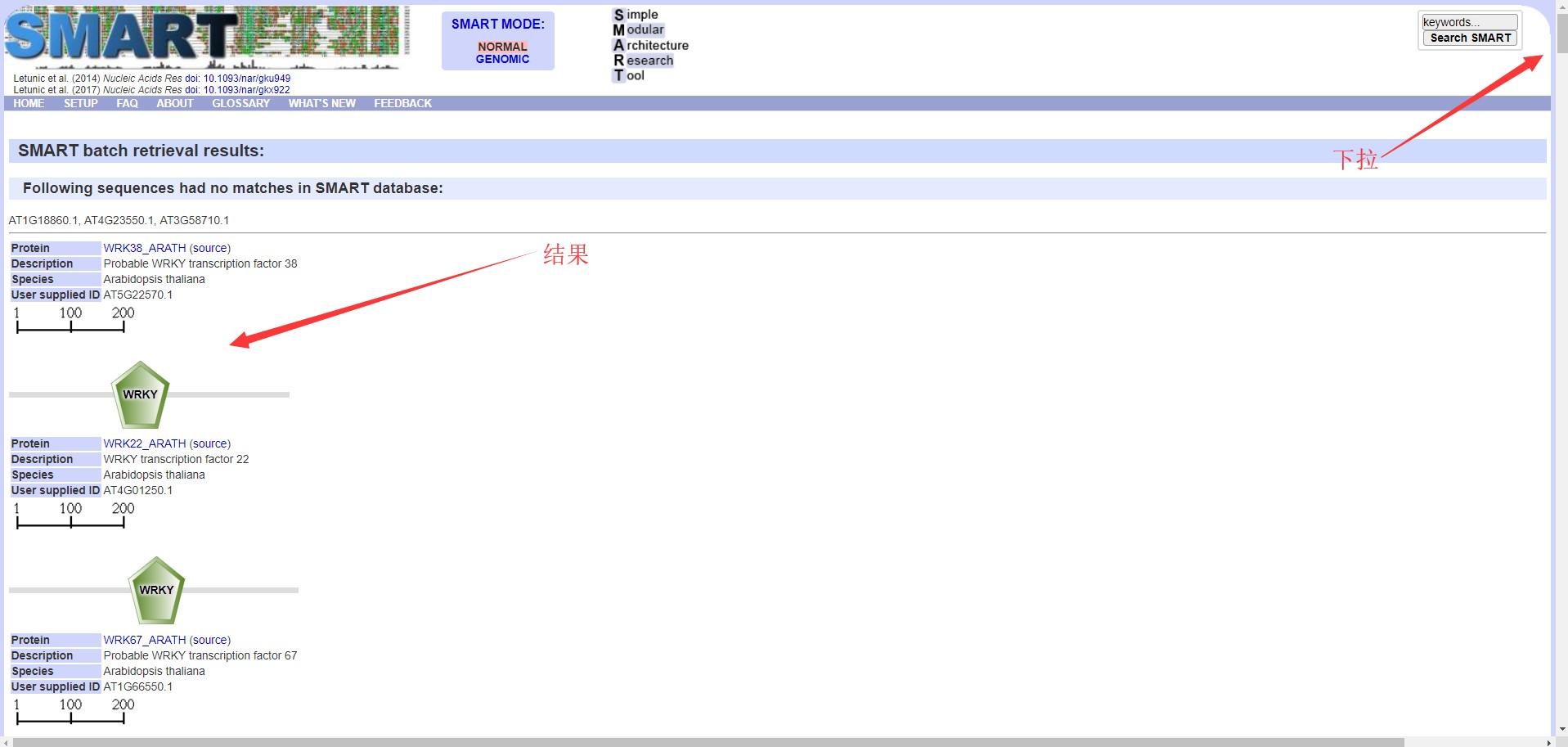1568x747 pixels.
Task: Click the user supplied ID AT4G01250.1
Action: pos(137,490)
